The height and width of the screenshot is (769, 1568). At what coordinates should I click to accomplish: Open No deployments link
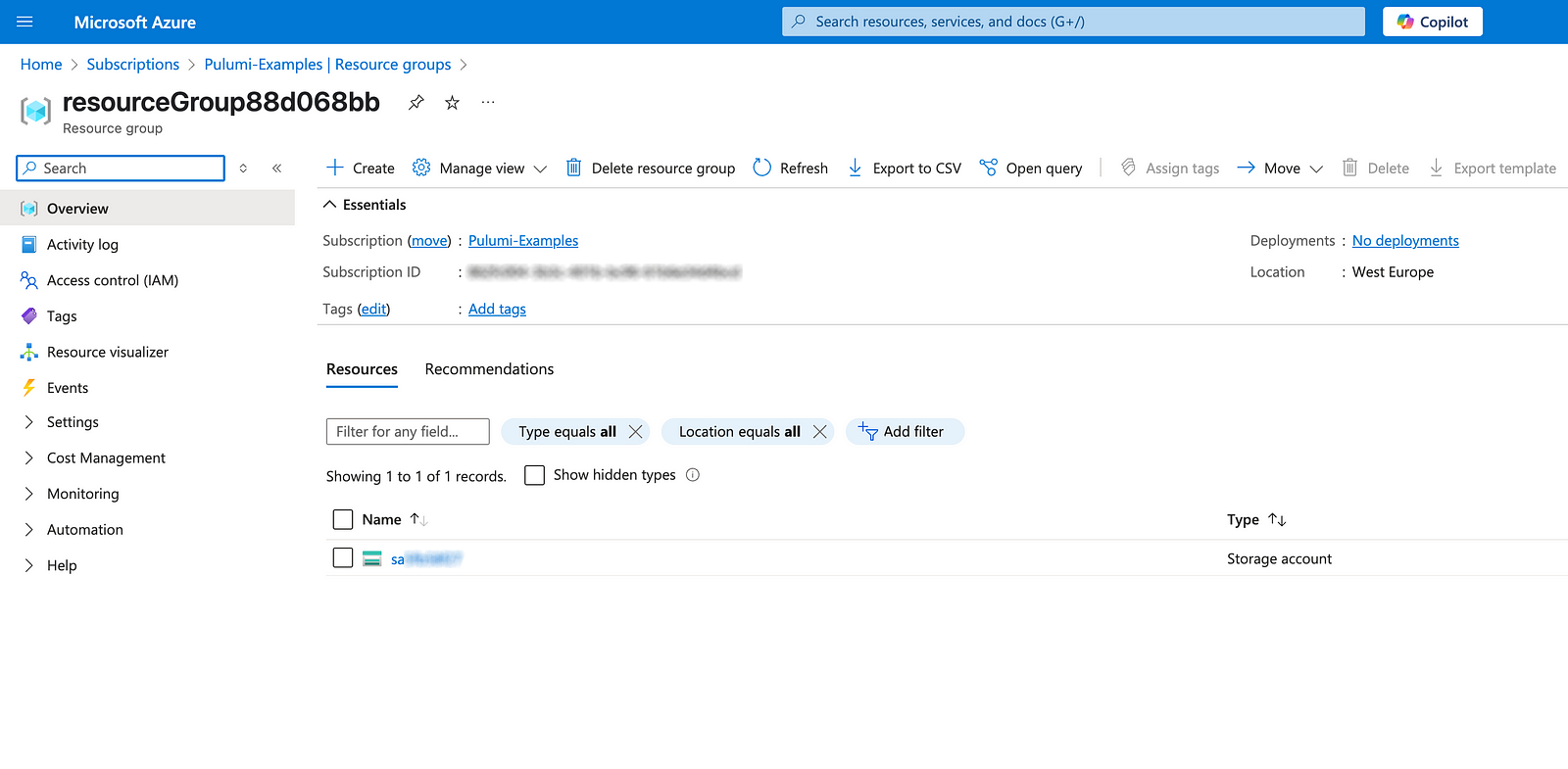coord(1405,241)
